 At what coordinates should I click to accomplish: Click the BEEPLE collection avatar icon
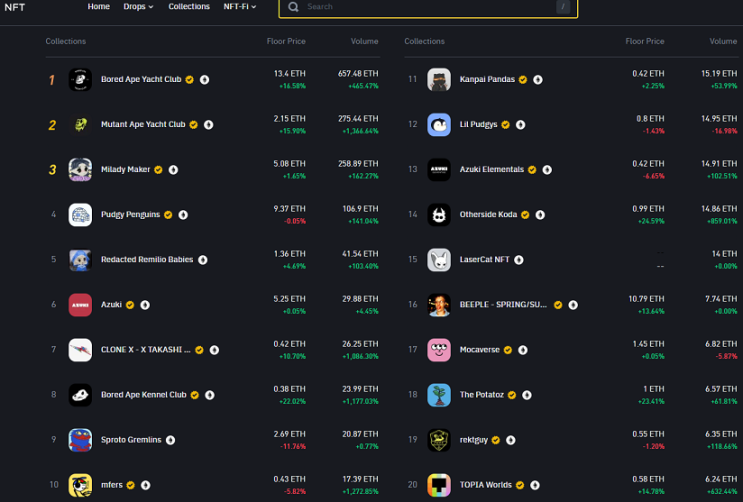tap(439, 305)
